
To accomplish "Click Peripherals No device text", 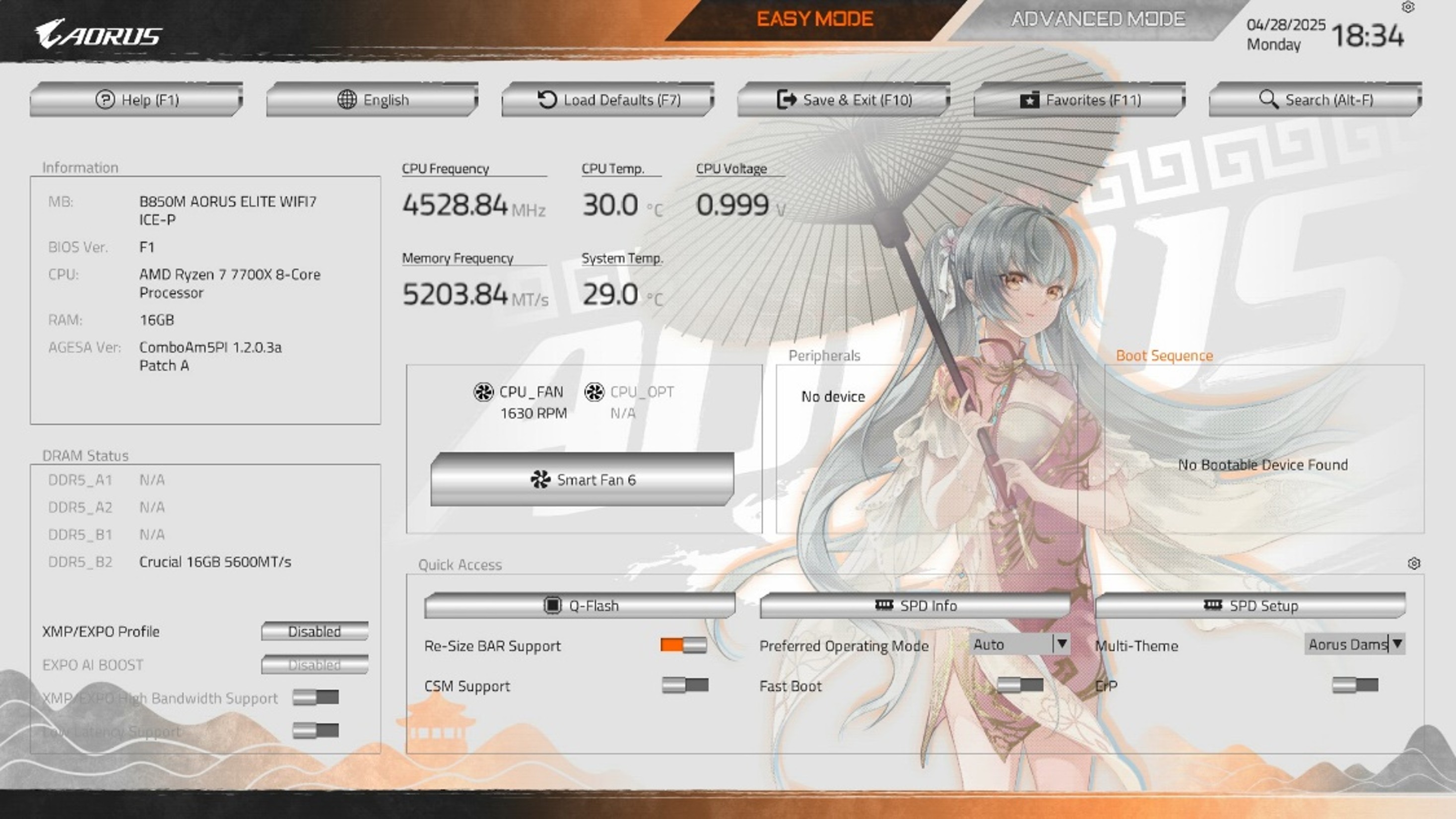I will click(x=833, y=396).
